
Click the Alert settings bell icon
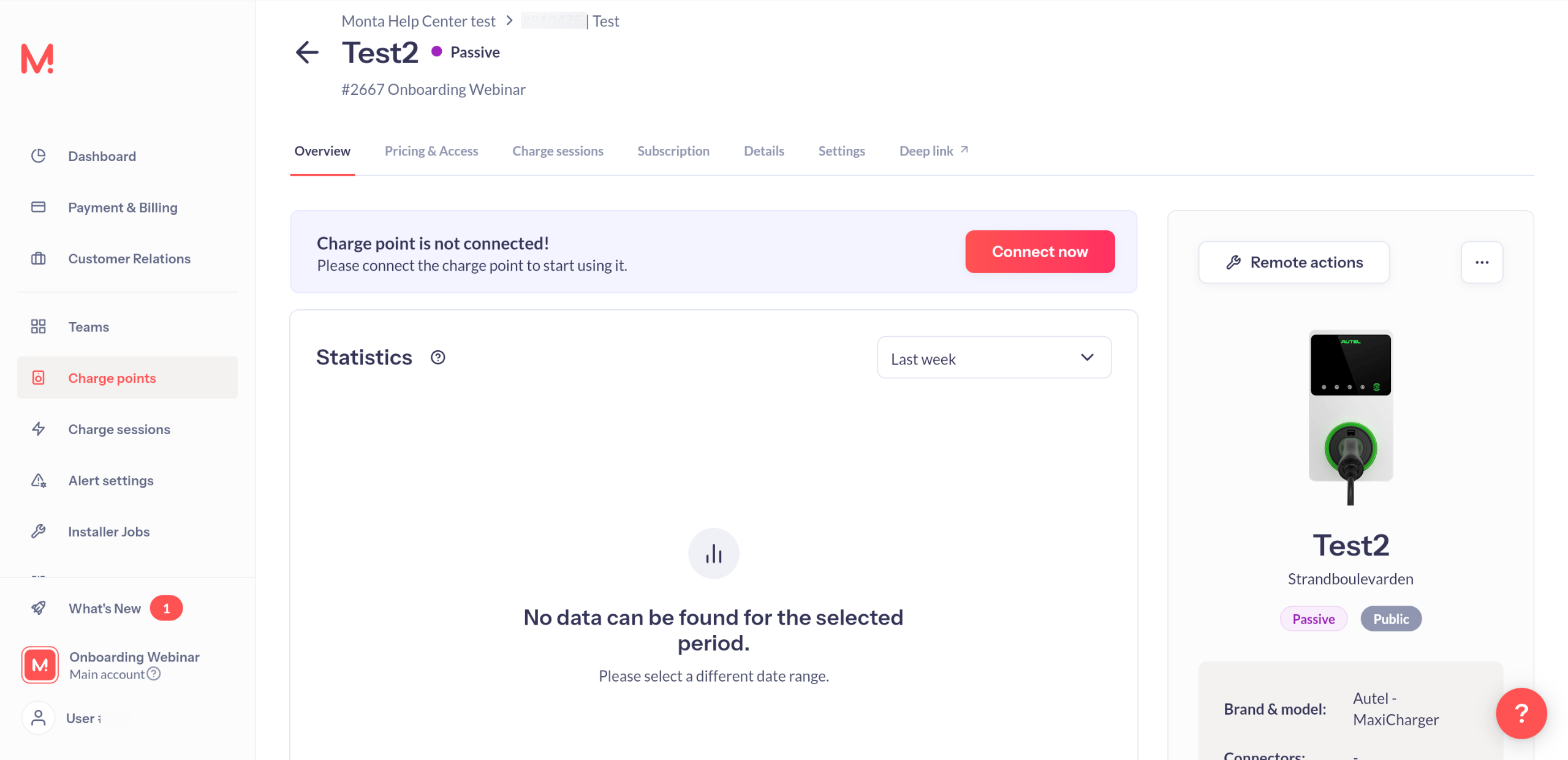[x=39, y=481]
